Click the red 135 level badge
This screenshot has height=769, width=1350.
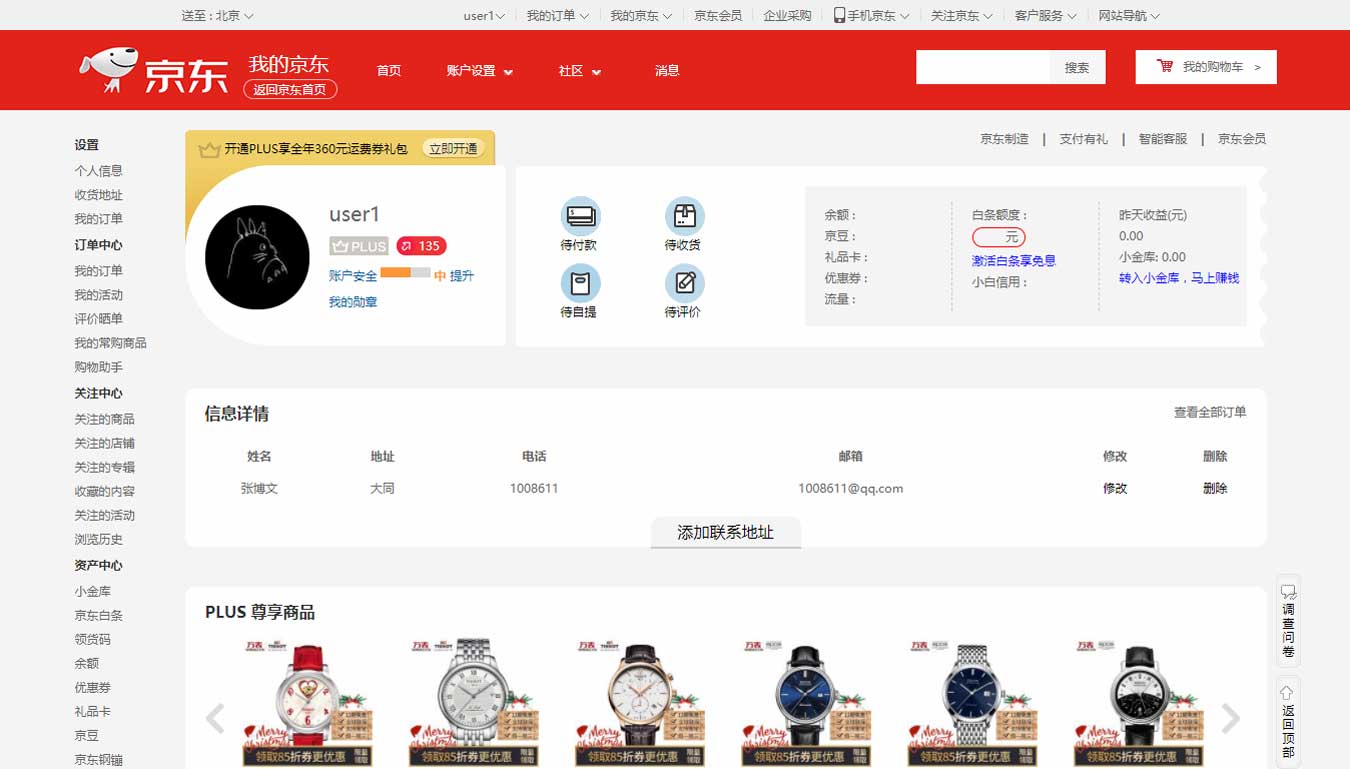421,246
